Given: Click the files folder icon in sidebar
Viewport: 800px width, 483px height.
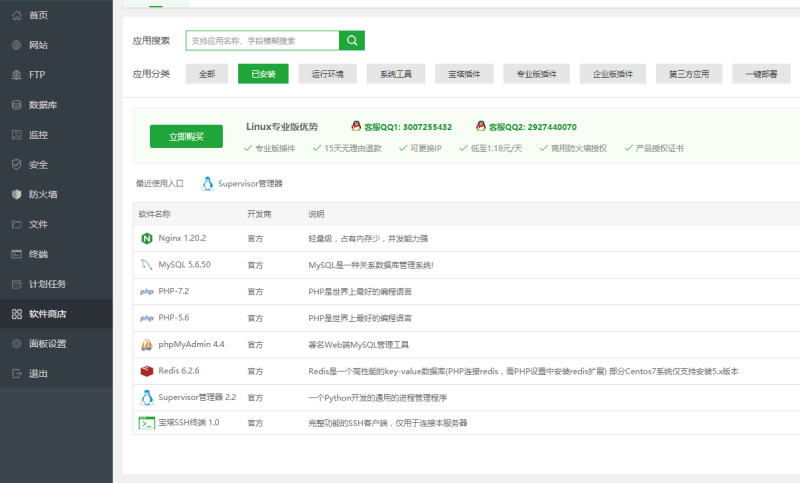Looking at the screenshot, I should click(x=17, y=224).
